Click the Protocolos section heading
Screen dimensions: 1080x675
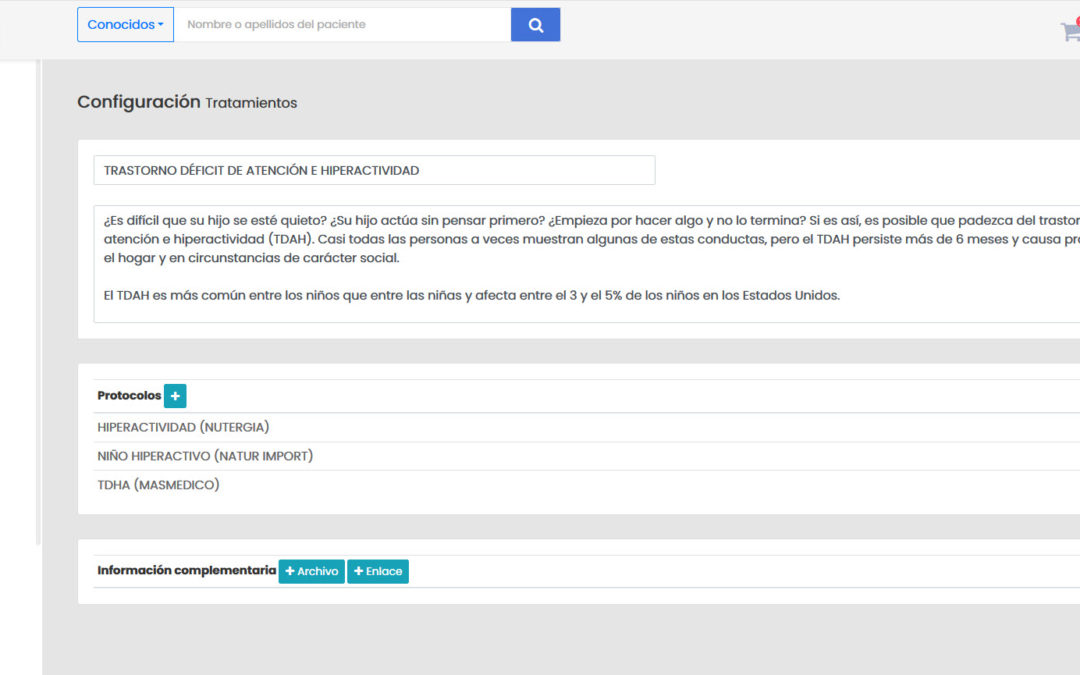pos(129,395)
